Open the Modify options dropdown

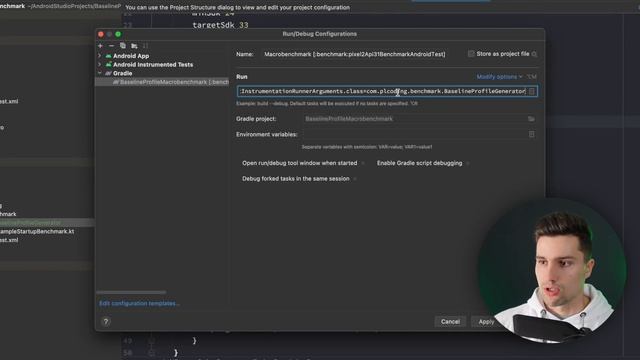499,77
